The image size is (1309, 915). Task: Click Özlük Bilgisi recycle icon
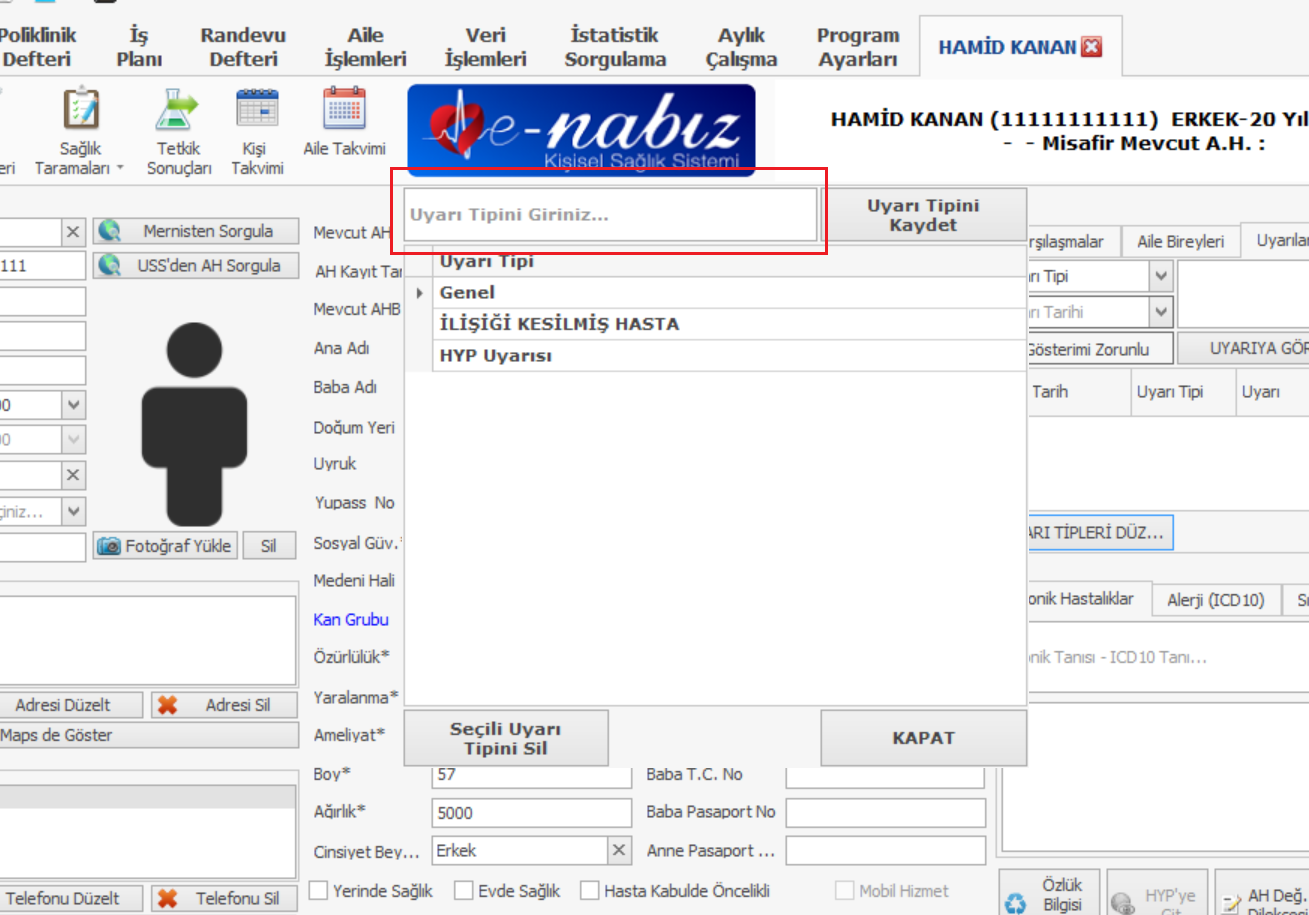[x=1016, y=903]
